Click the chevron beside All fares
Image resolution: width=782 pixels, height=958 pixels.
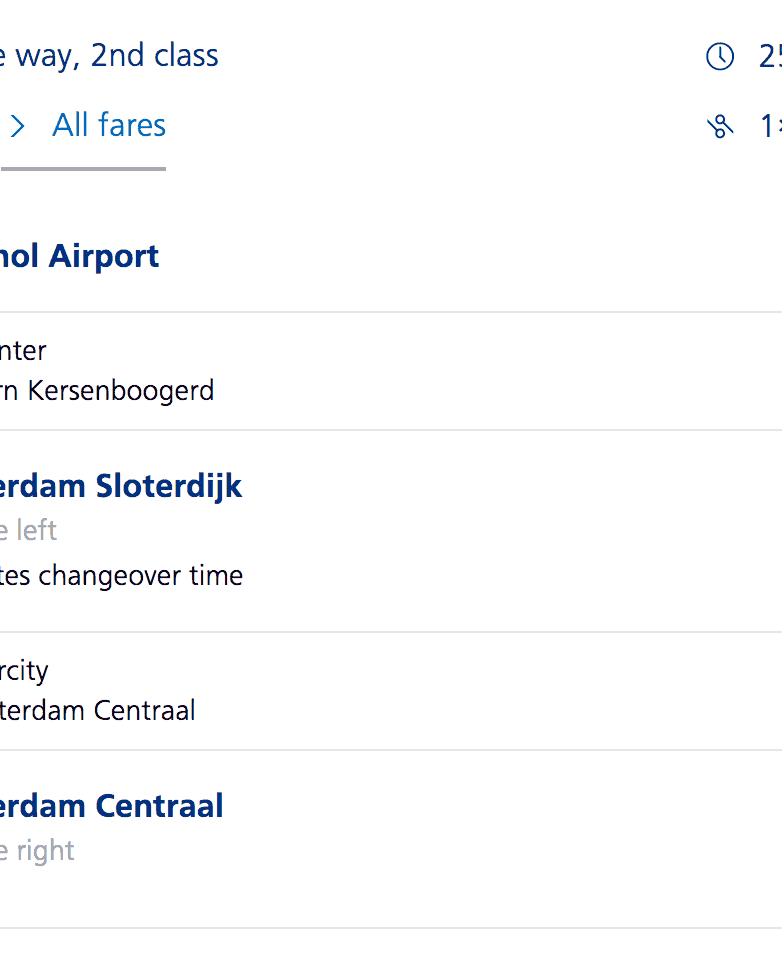[17, 126]
